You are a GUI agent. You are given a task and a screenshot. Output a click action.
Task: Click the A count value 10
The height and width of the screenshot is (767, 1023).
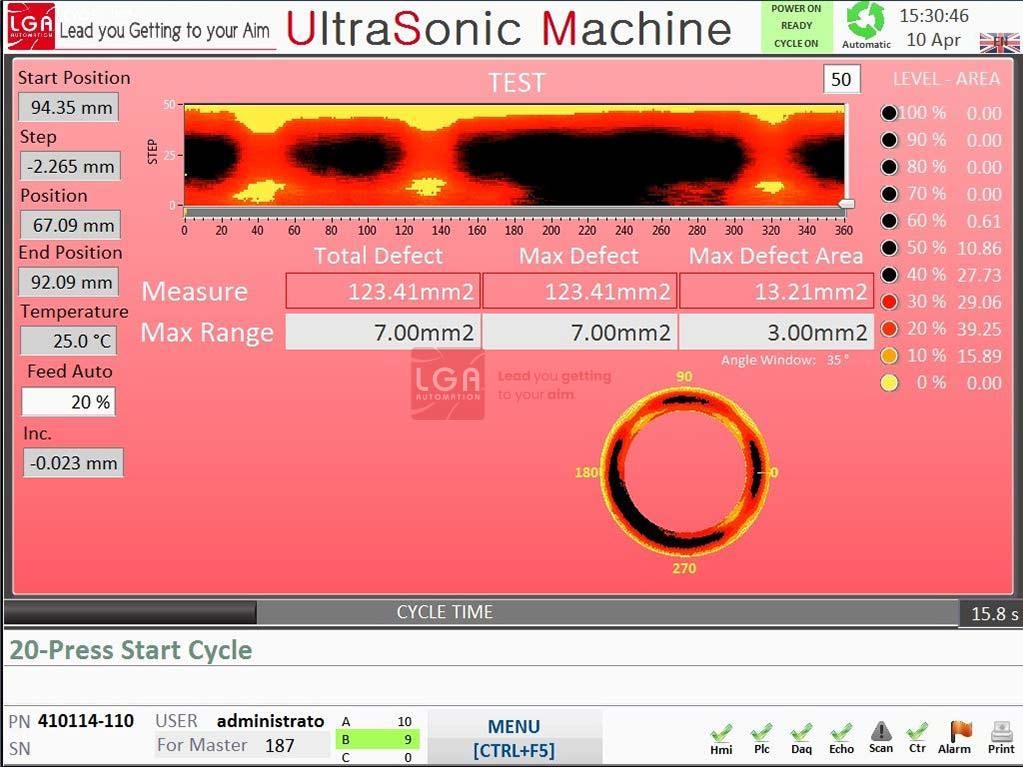(x=405, y=721)
